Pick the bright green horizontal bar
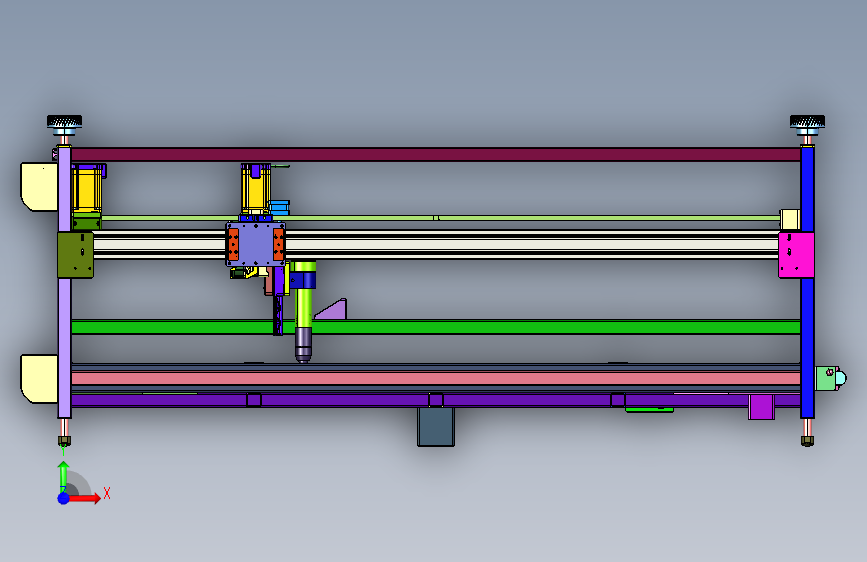 [436, 327]
